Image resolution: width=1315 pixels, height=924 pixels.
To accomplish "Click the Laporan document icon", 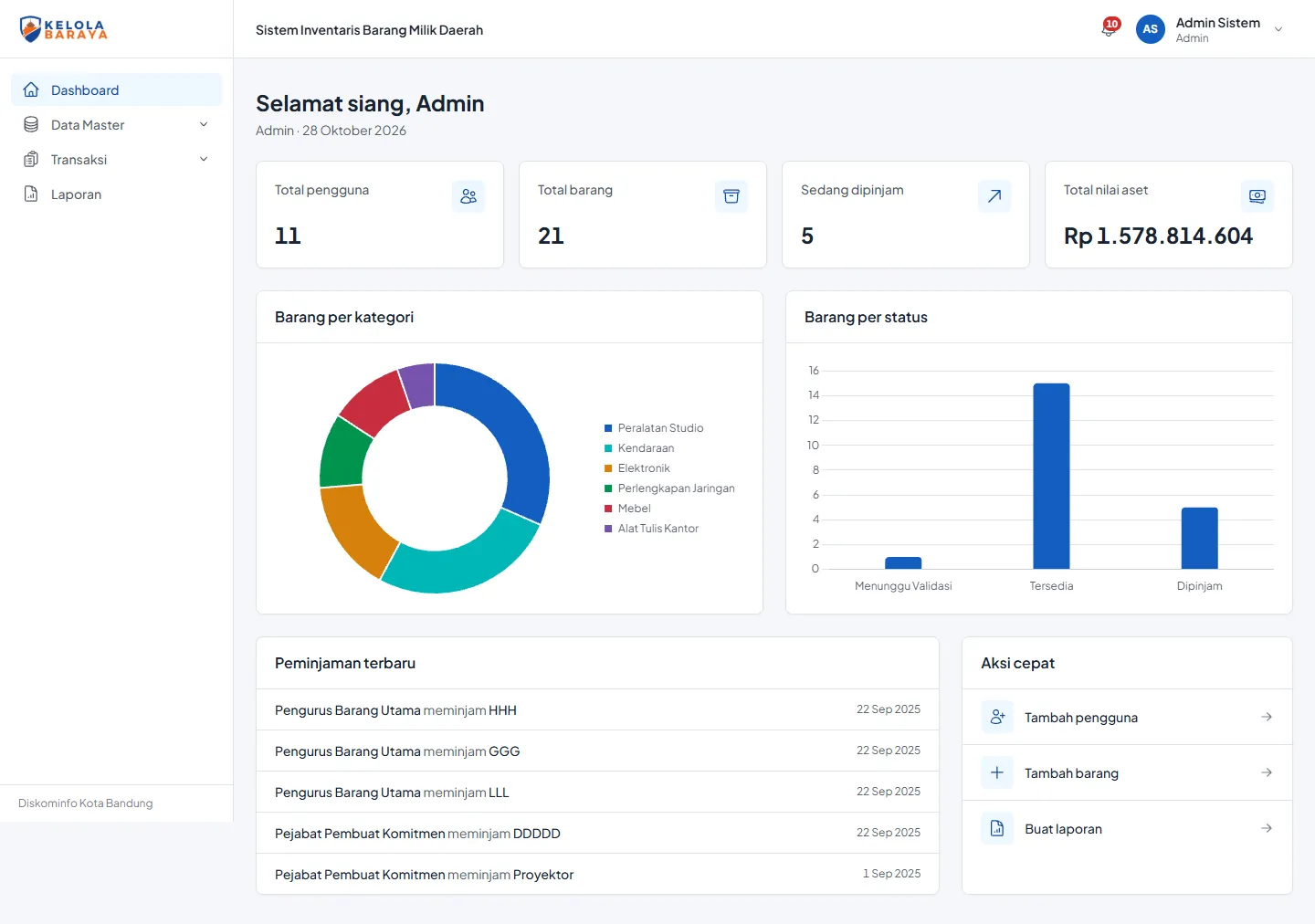I will coord(31,194).
